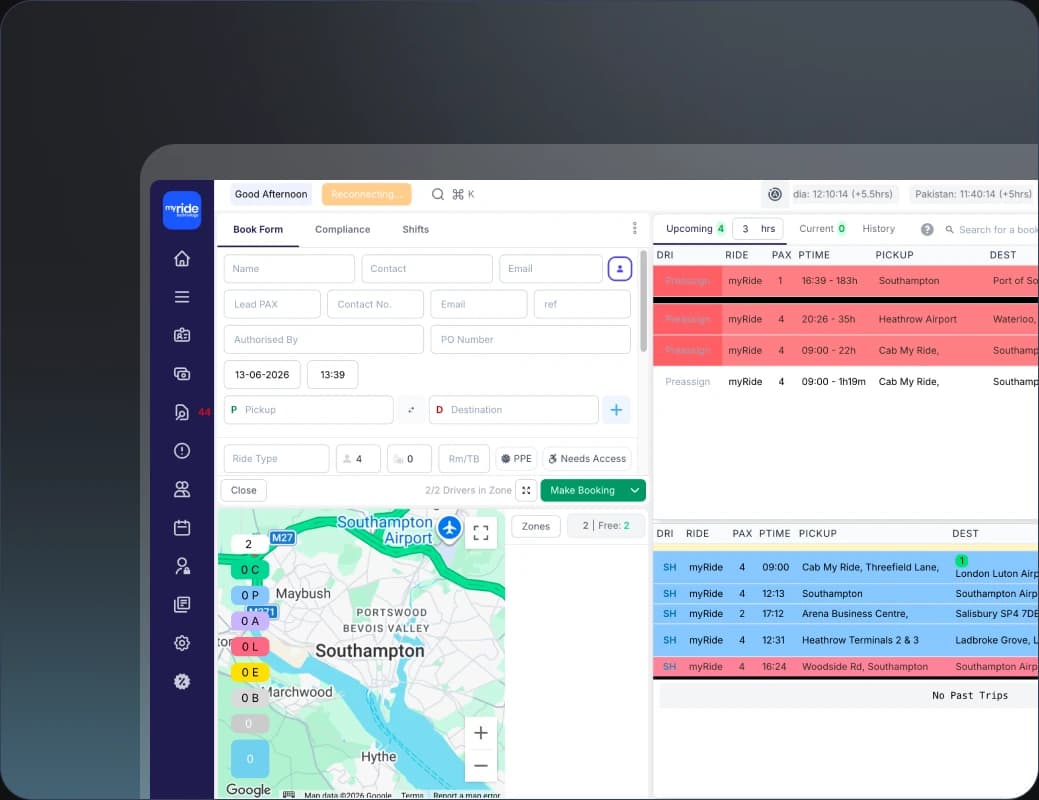Image resolution: width=1039 pixels, height=800 pixels.
Task: Toggle the 0 P status filter on map
Action: tap(250, 595)
